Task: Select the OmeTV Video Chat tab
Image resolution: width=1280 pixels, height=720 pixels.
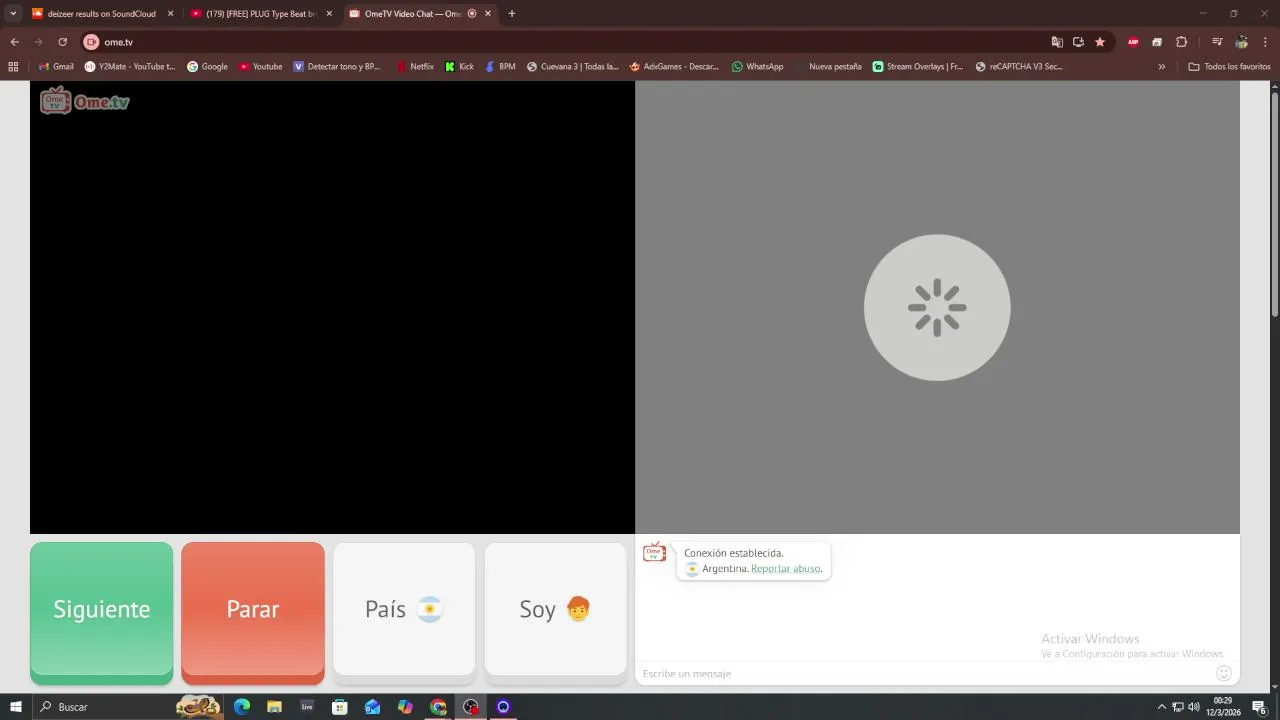Action: tap(420, 14)
